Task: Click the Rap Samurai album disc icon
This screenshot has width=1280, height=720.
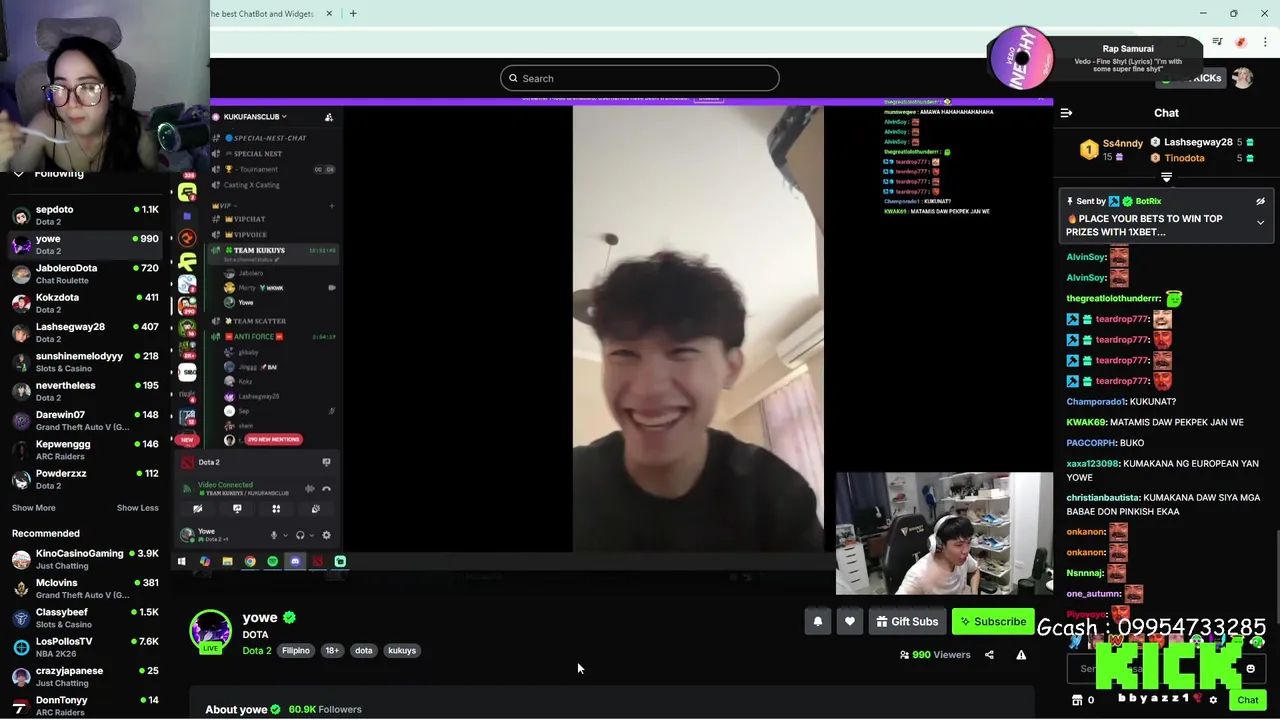Action: tap(1021, 58)
